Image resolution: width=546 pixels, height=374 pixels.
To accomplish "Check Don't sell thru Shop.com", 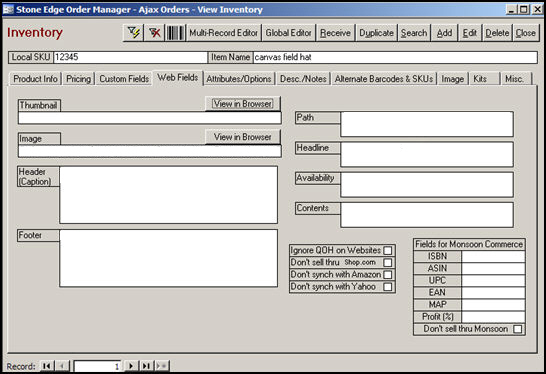I will 388,262.
